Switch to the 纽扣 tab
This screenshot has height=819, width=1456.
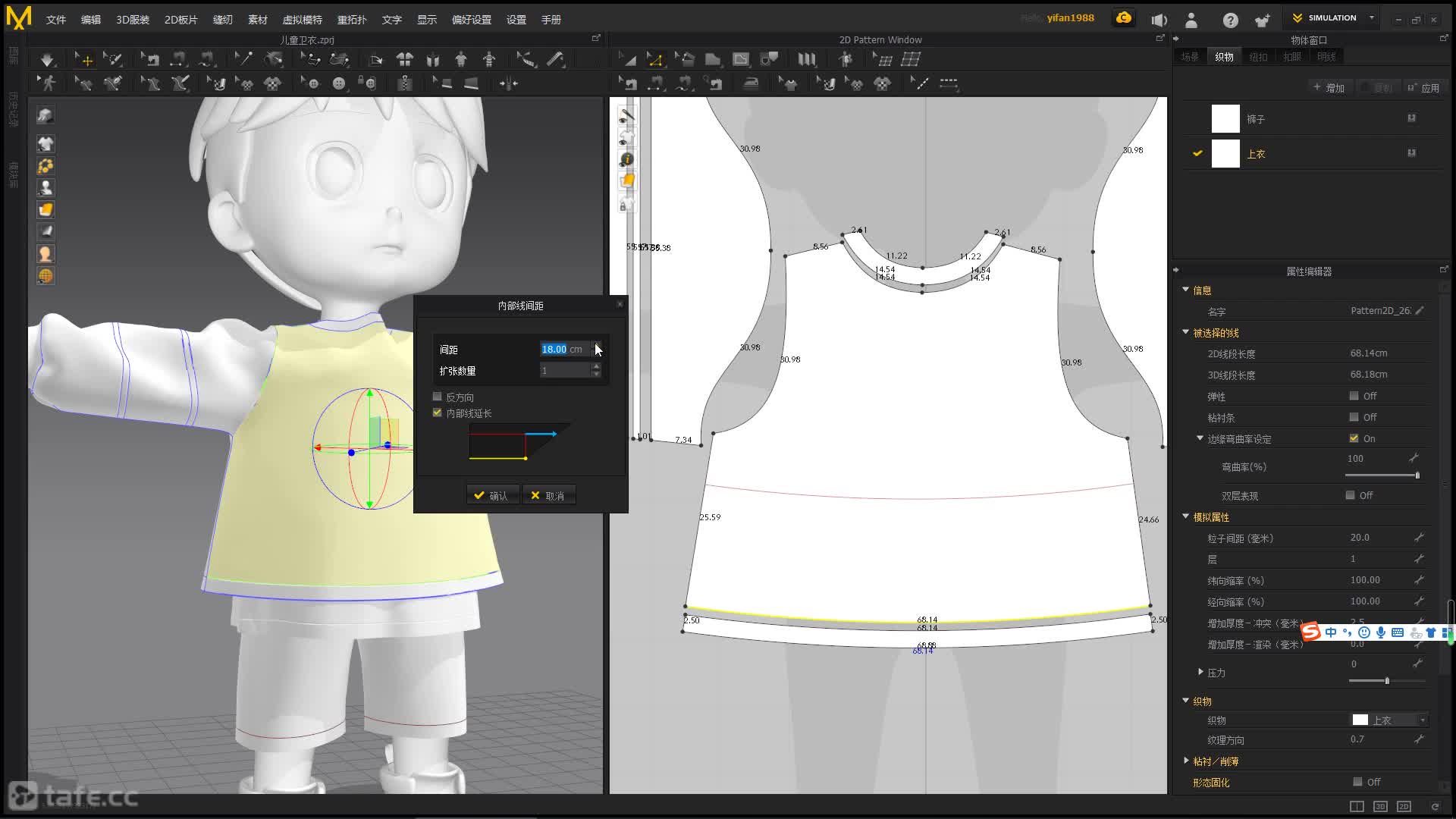(x=1258, y=57)
